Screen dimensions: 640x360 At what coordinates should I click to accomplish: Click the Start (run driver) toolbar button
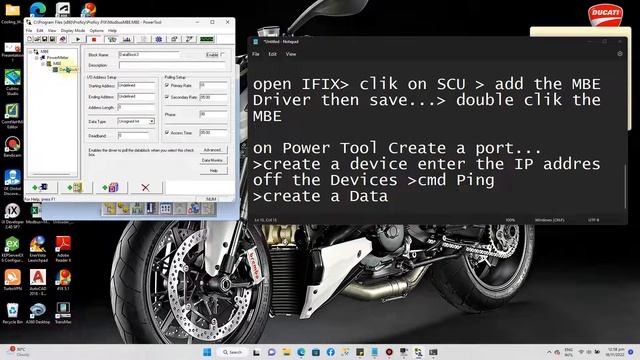click(78, 39)
